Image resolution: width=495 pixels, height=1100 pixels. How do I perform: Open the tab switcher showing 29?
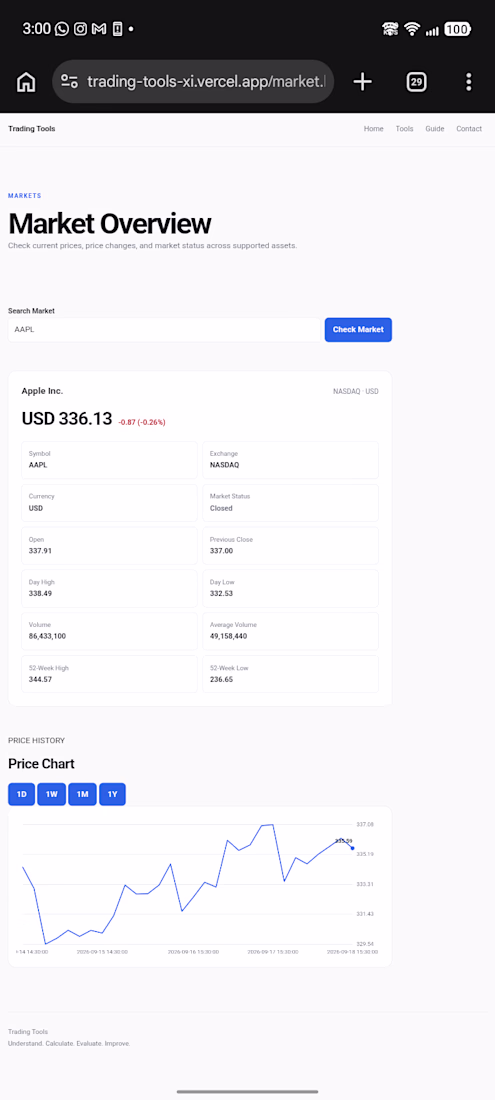pos(416,82)
